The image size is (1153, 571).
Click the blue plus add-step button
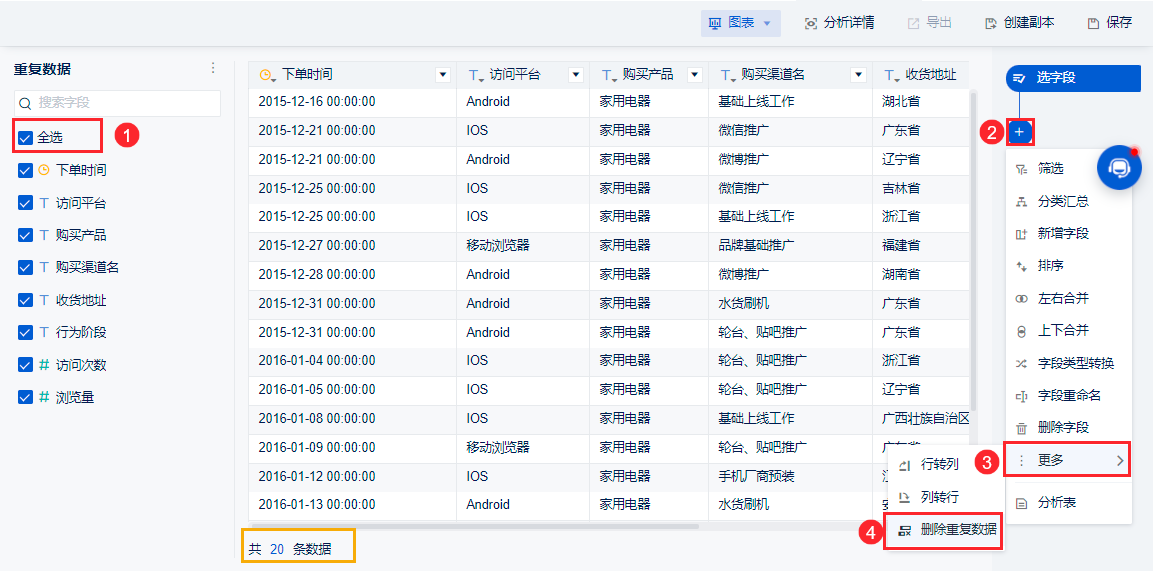1019,132
